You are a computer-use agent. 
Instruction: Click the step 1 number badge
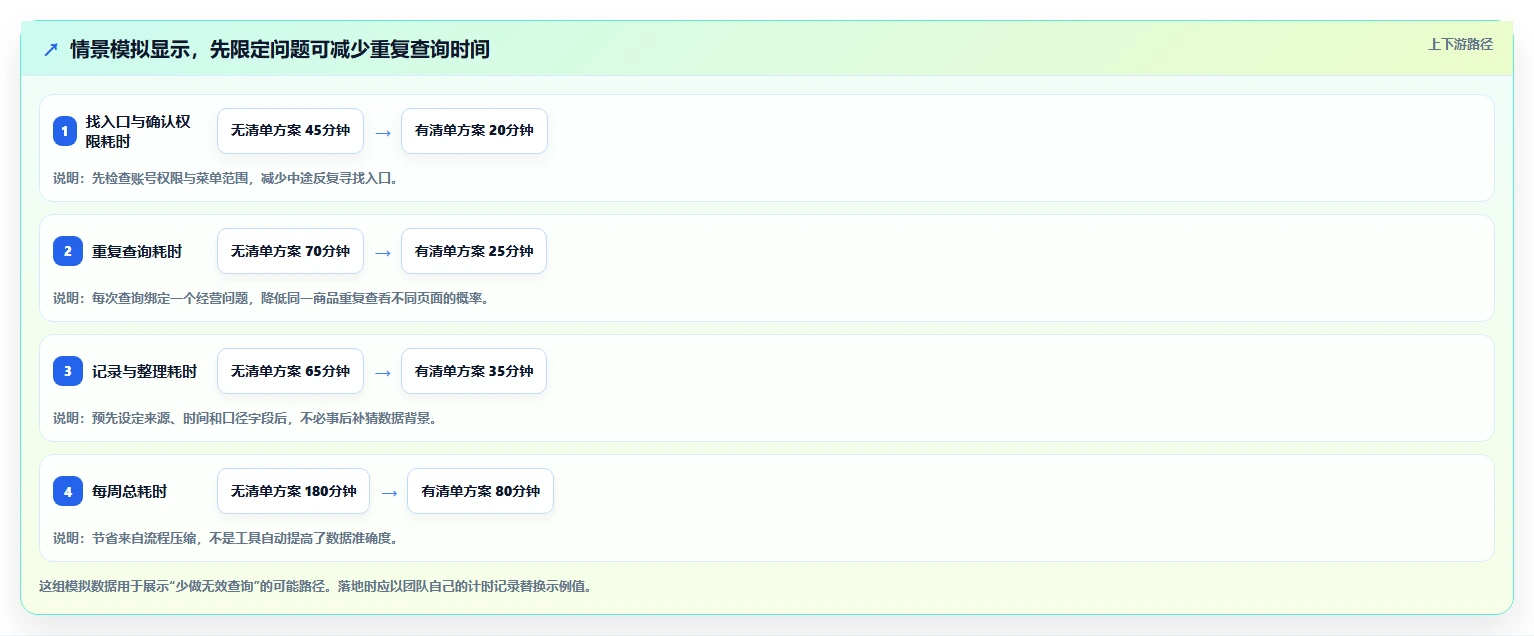tap(65, 131)
